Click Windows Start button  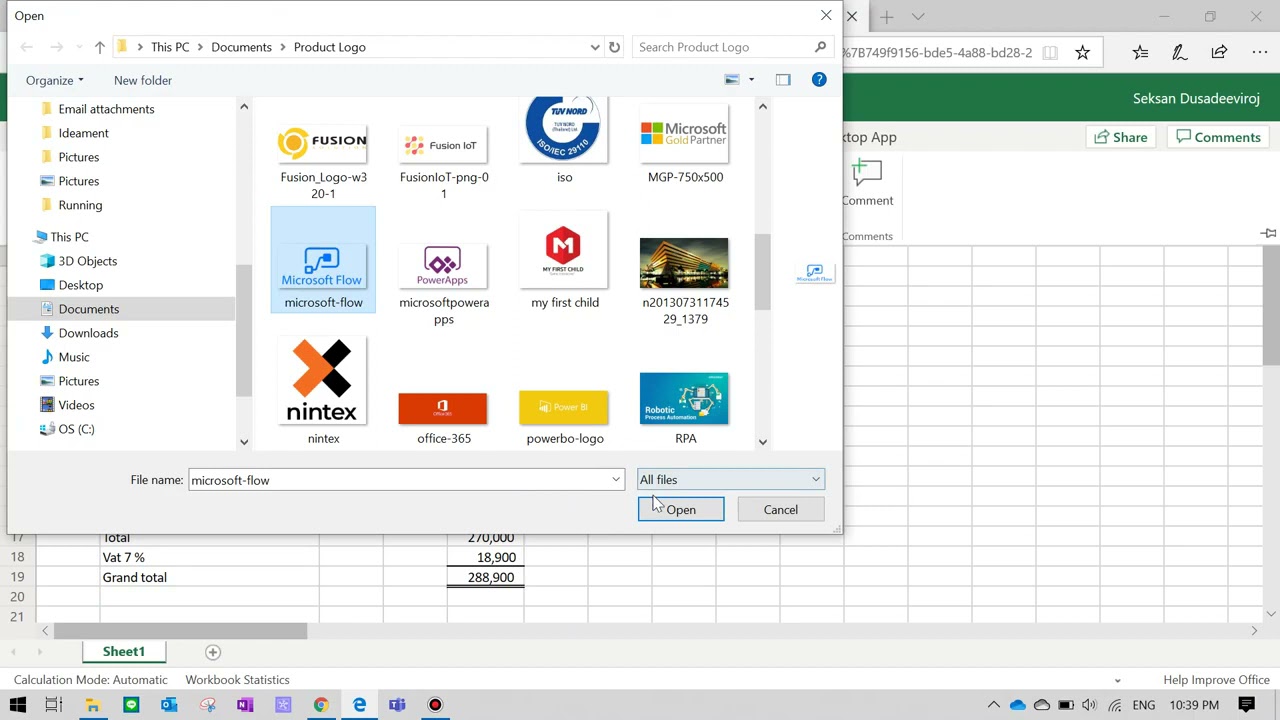coord(17,705)
